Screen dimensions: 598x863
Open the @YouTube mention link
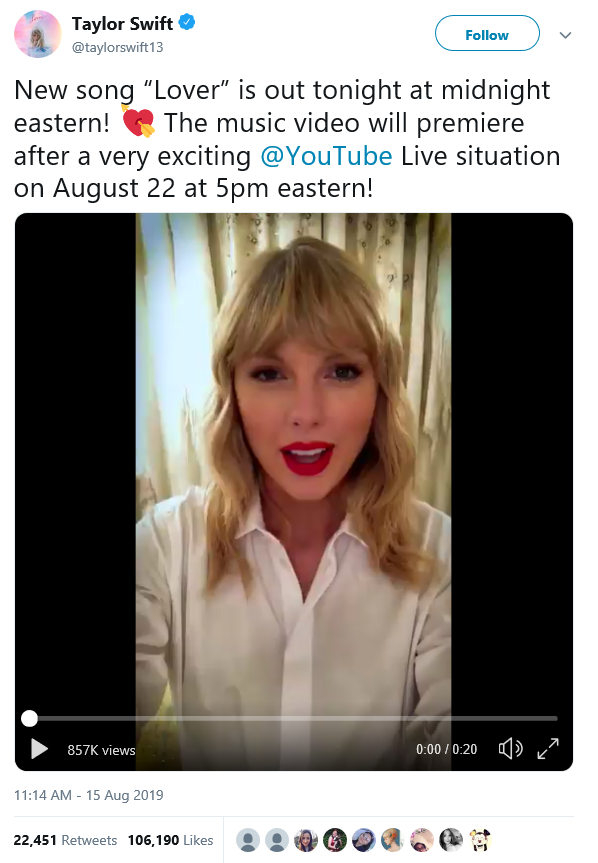click(326, 156)
